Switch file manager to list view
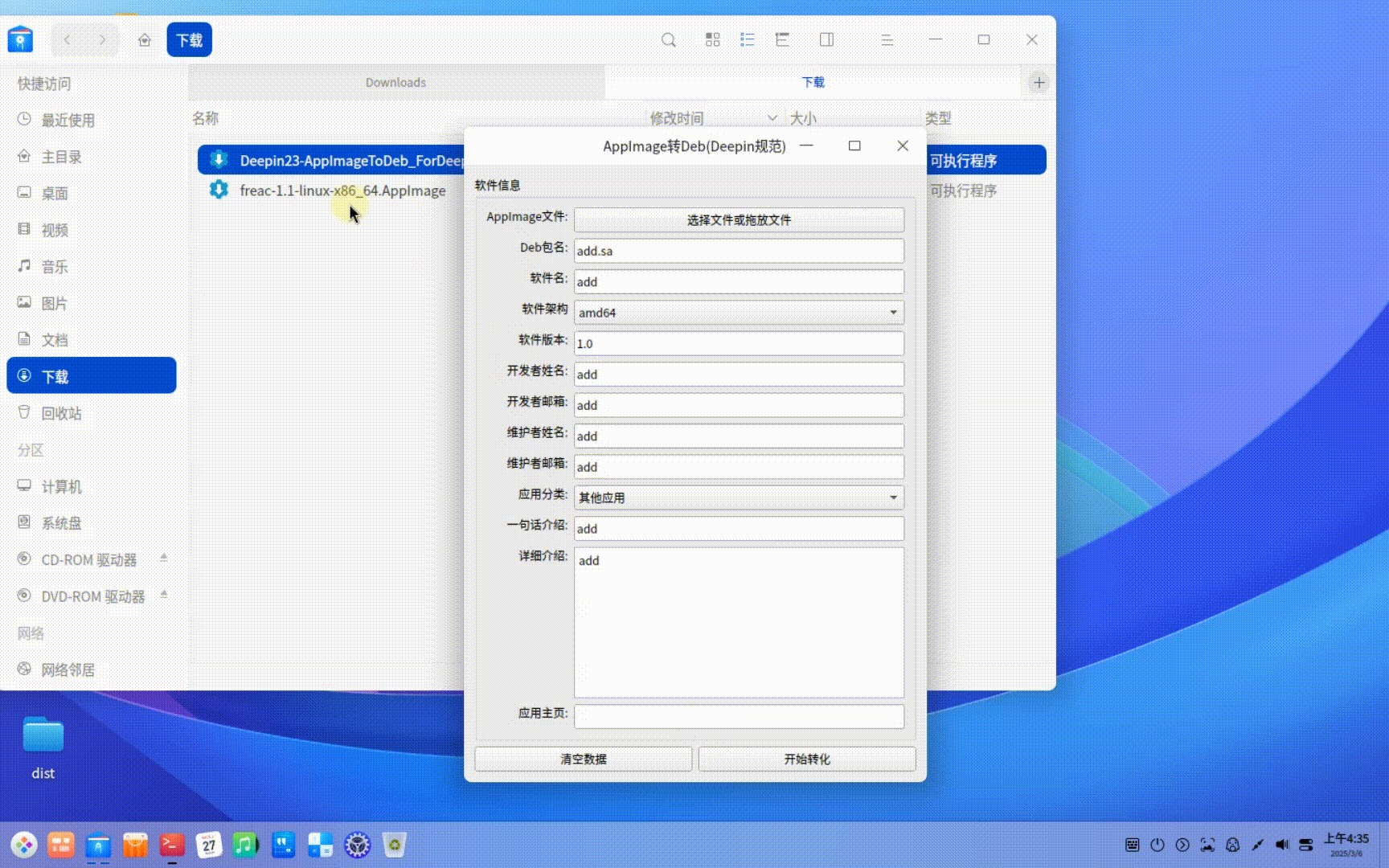Viewport: 1389px width, 868px height. coord(747,39)
